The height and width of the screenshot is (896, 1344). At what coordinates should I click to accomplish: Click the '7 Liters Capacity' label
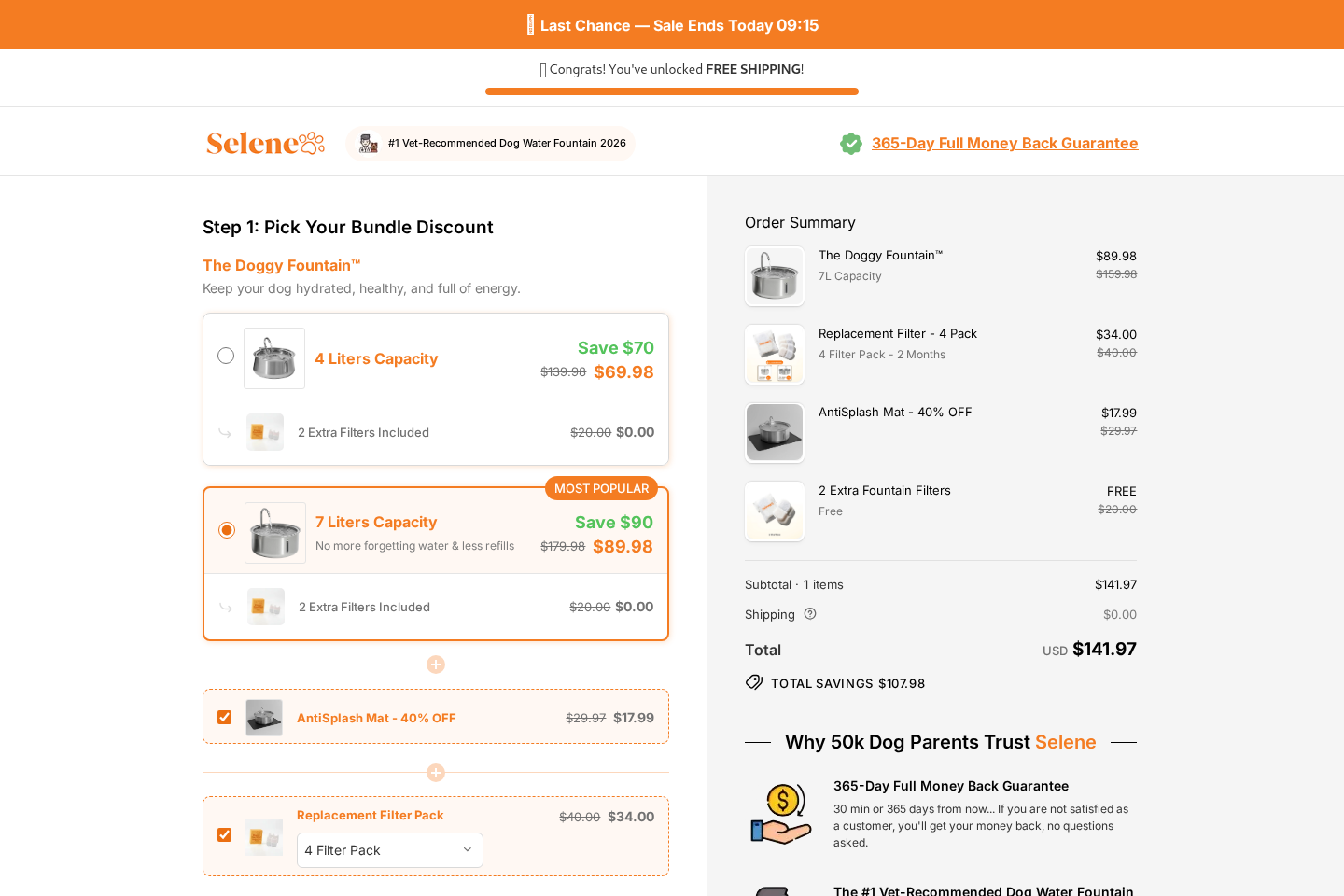376,522
